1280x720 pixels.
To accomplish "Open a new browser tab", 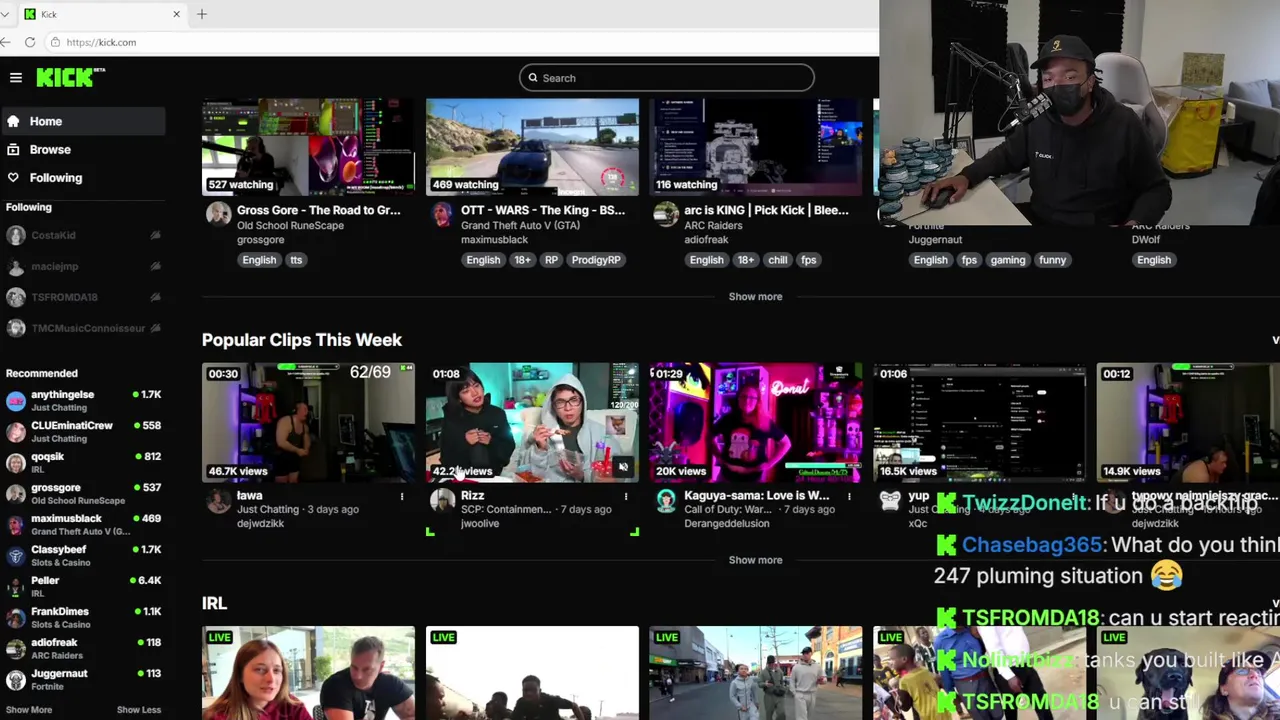I will click(x=202, y=14).
